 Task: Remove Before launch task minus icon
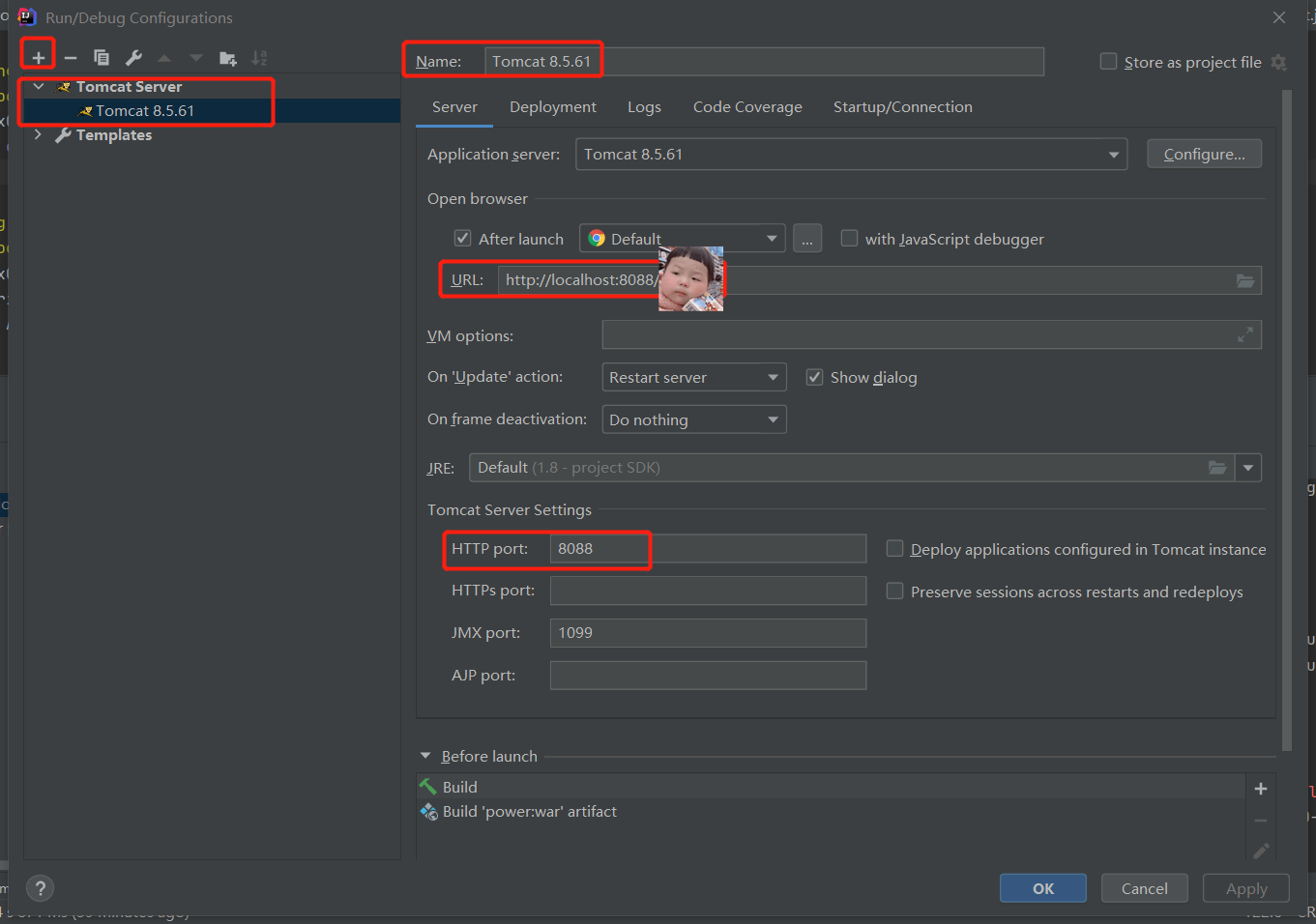(x=1261, y=820)
